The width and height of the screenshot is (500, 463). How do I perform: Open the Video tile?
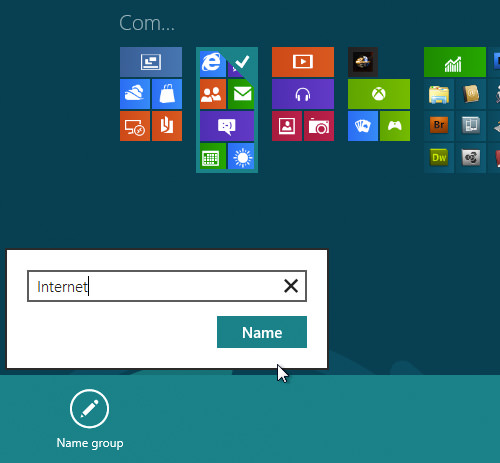pos(303,62)
